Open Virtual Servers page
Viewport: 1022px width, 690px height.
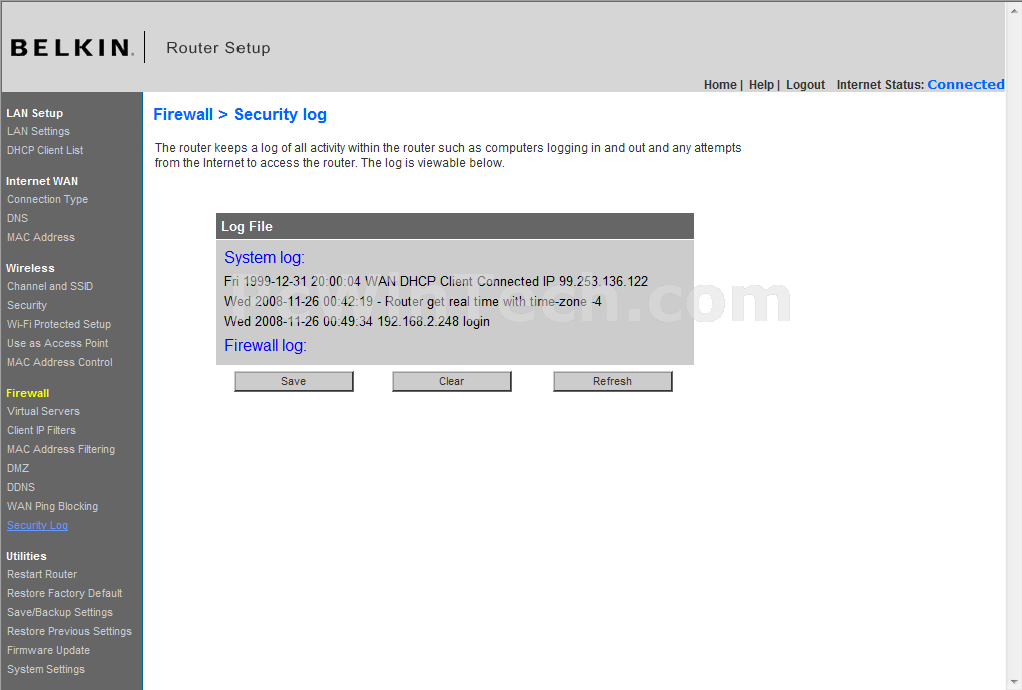point(44,411)
